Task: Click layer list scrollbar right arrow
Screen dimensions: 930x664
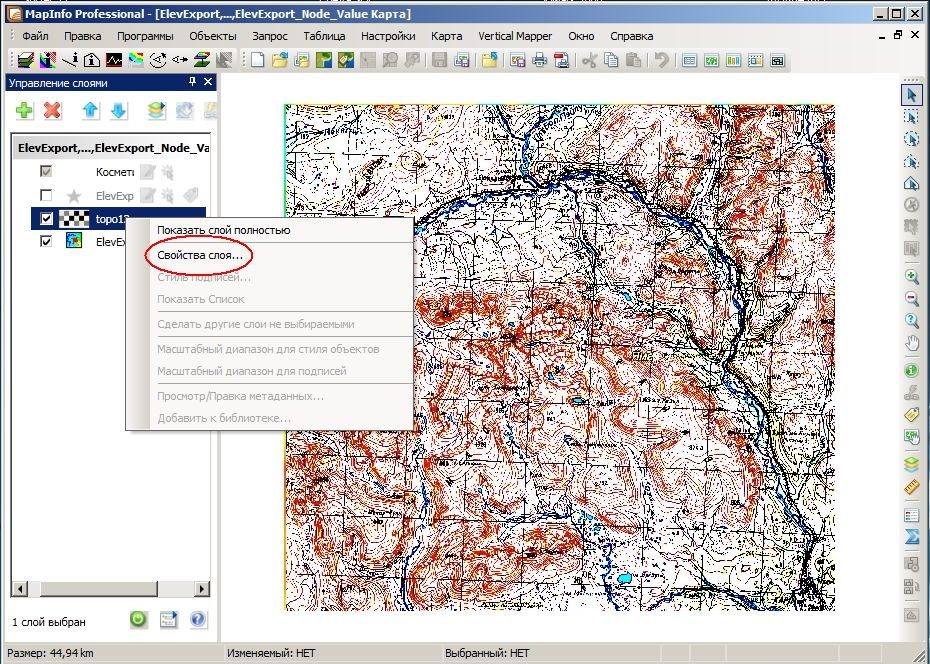Action: [202, 589]
